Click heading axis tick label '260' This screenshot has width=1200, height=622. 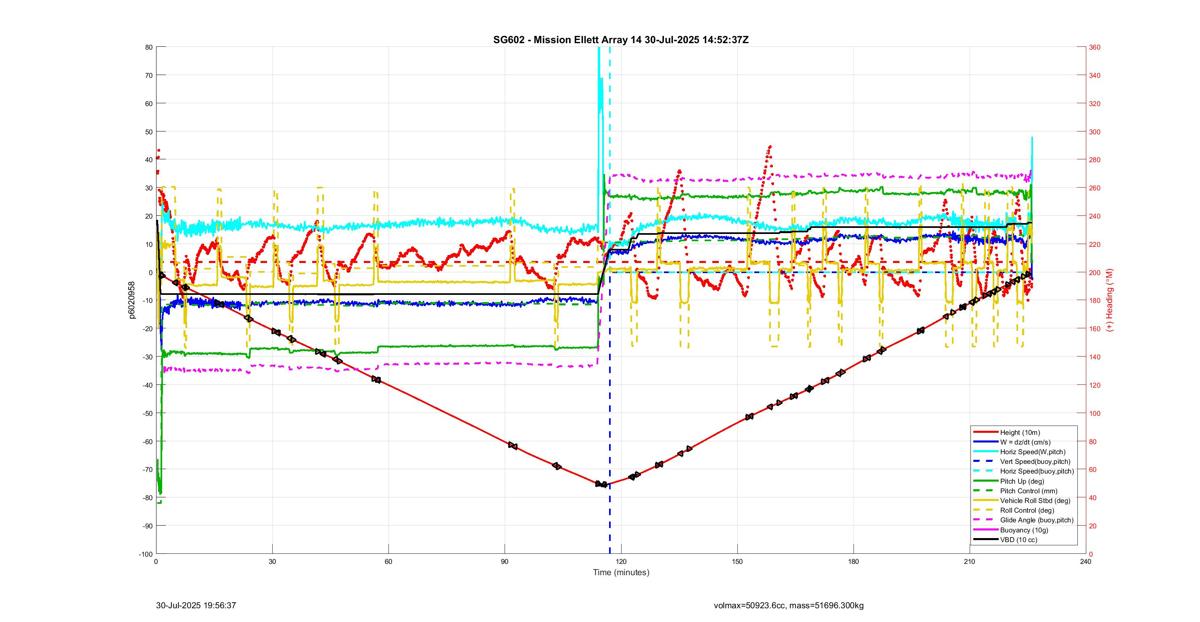1095,188
